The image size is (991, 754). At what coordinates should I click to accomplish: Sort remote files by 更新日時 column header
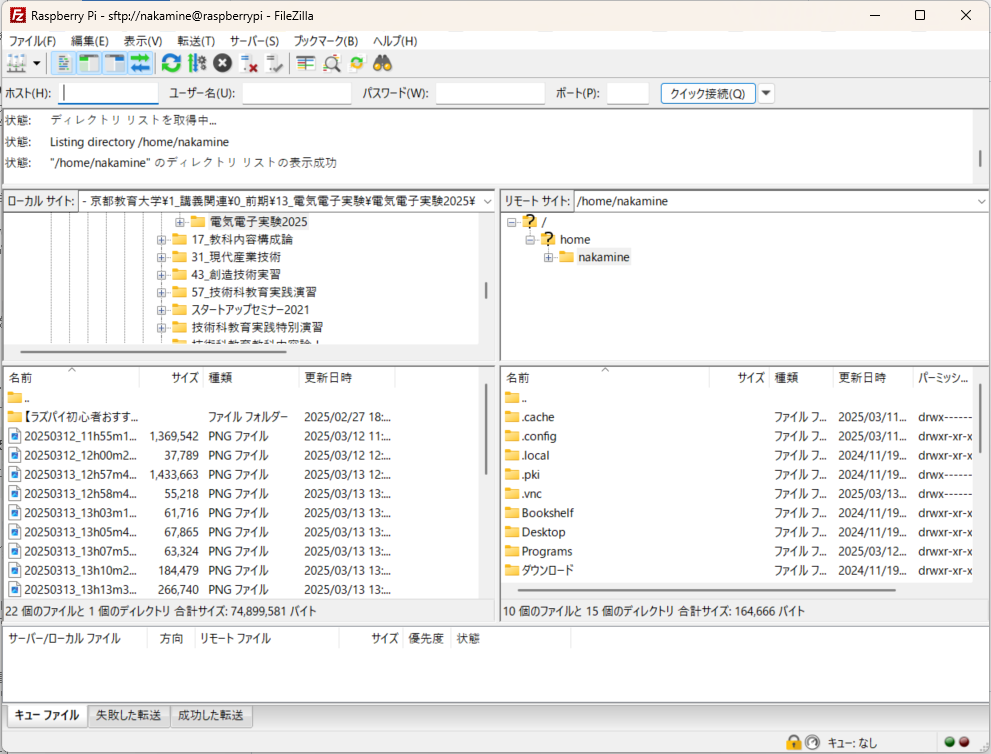point(862,378)
